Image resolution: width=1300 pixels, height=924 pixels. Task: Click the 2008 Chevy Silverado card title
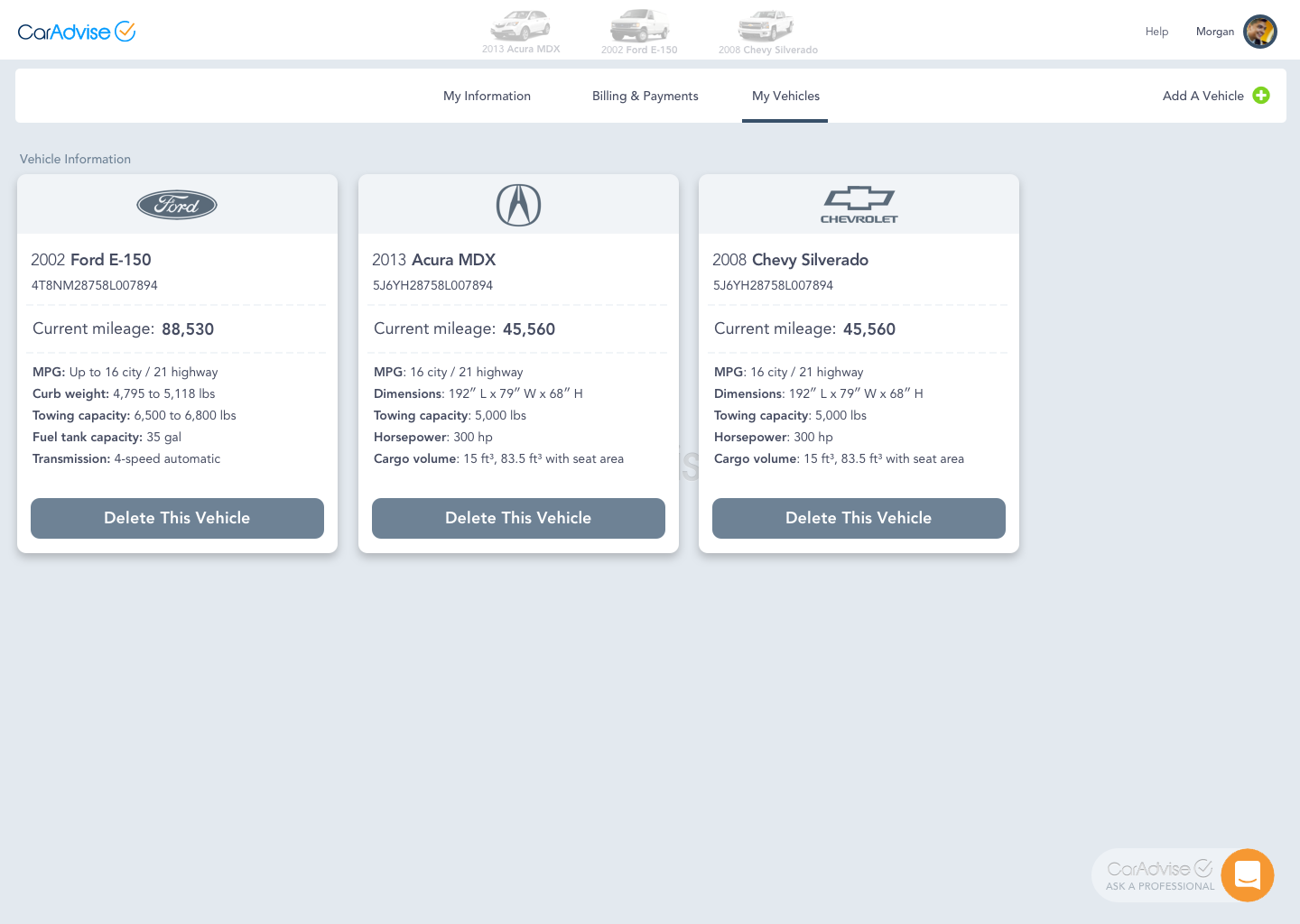tap(790, 260)
